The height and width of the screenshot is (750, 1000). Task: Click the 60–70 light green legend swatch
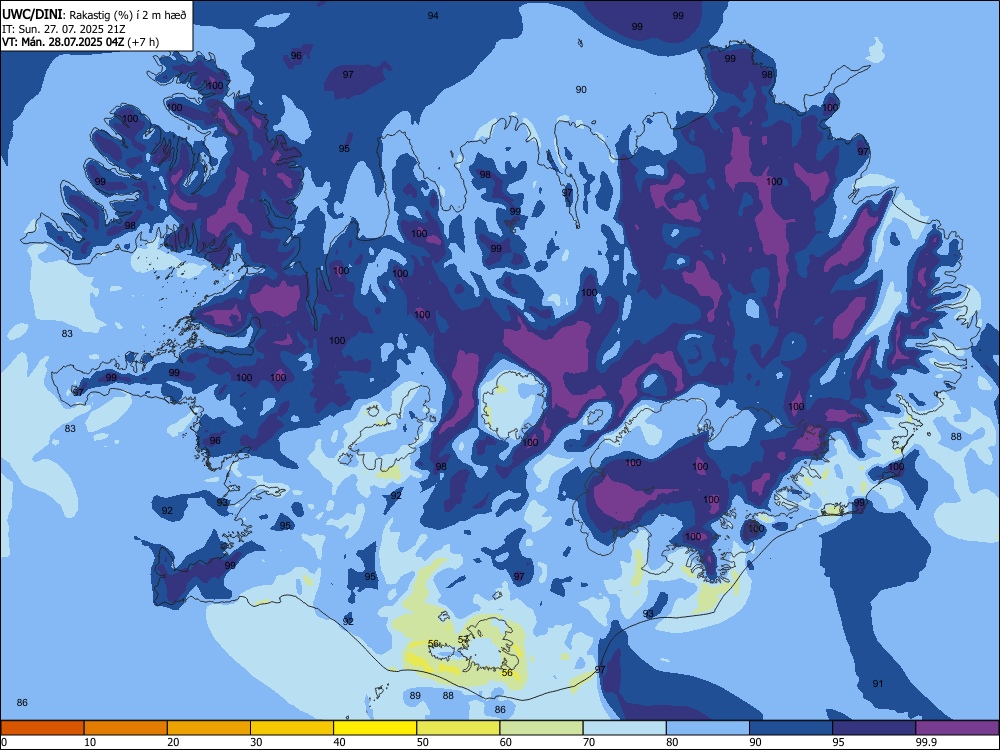tap(541, 728)
